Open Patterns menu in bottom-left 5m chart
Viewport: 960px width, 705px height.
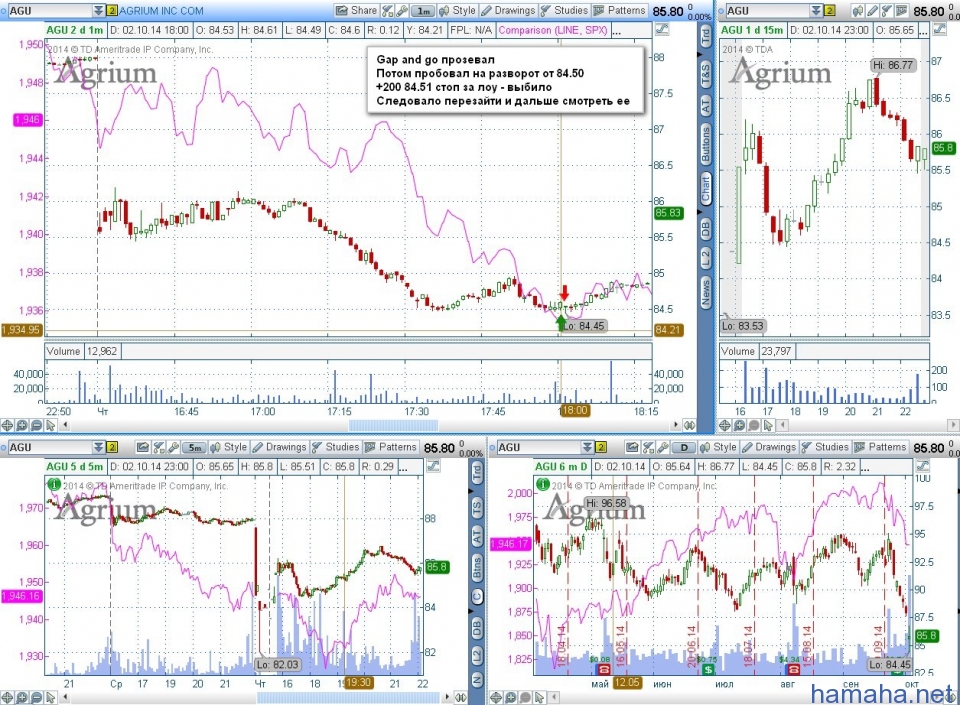391,447
